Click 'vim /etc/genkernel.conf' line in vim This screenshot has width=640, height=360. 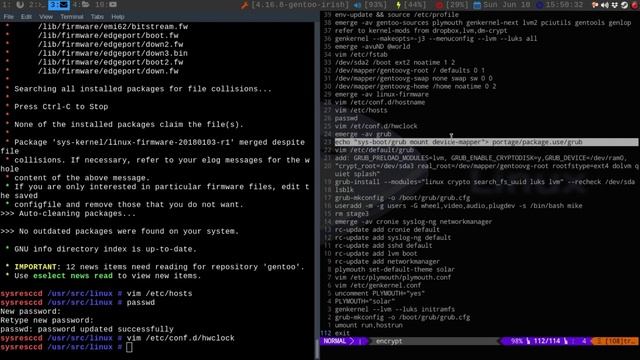coord(378,285)
